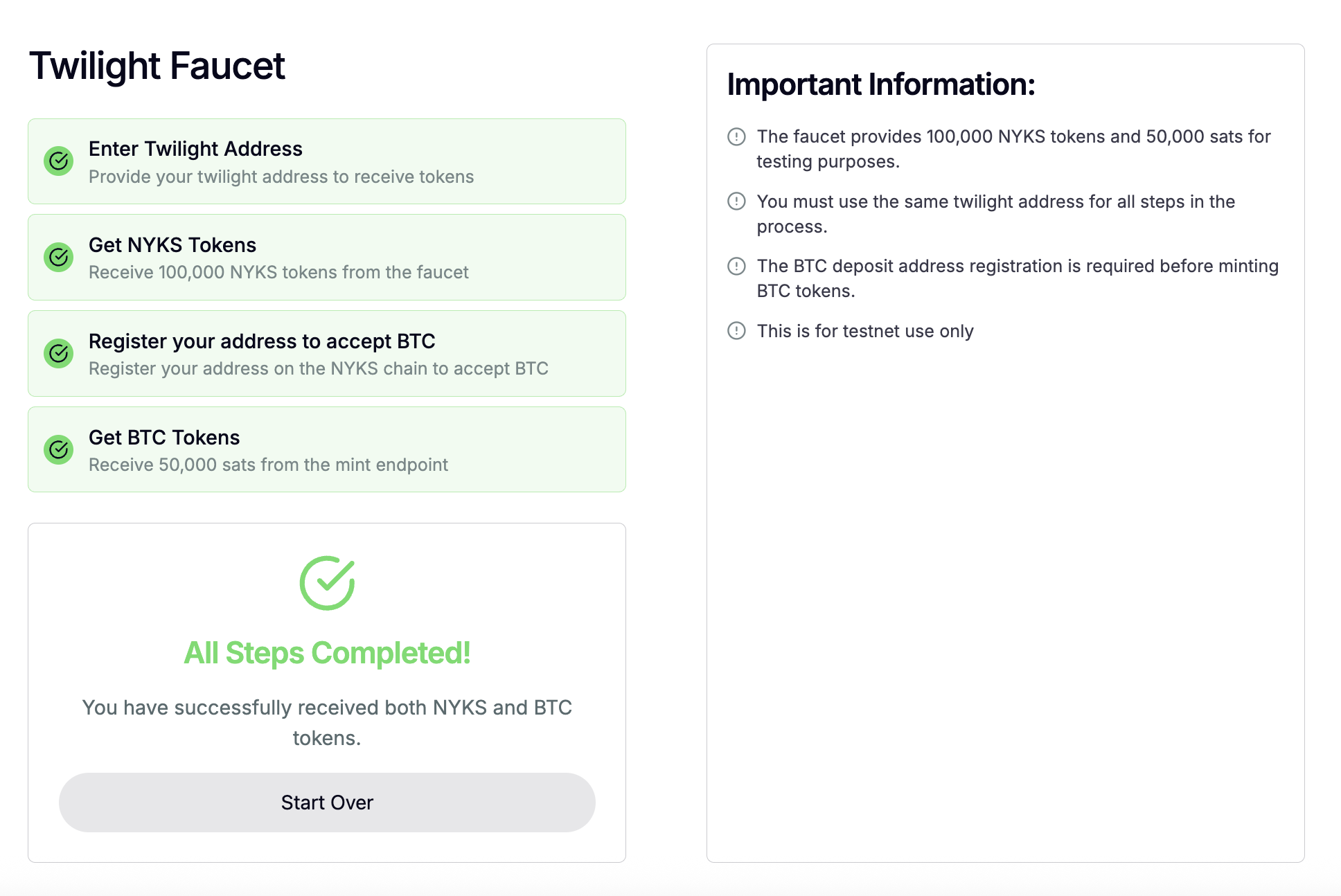The height and width of the screenshot is (896, 1341).
Task: Select the Get NYKS Tokens step title
Action: 172,245
